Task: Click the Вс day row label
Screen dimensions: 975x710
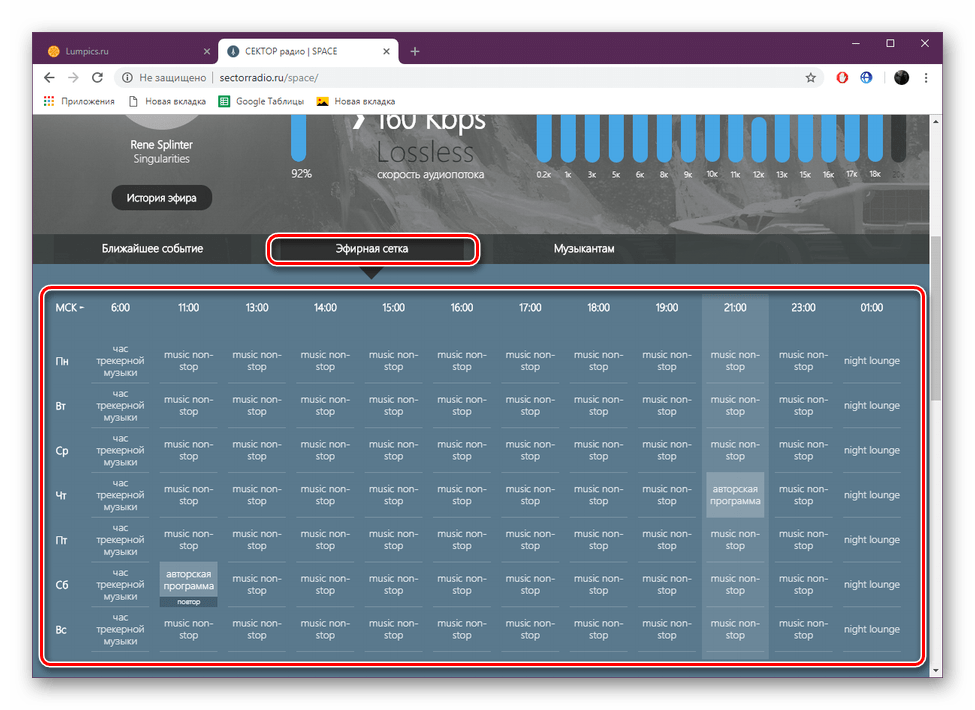Action: 61,630
